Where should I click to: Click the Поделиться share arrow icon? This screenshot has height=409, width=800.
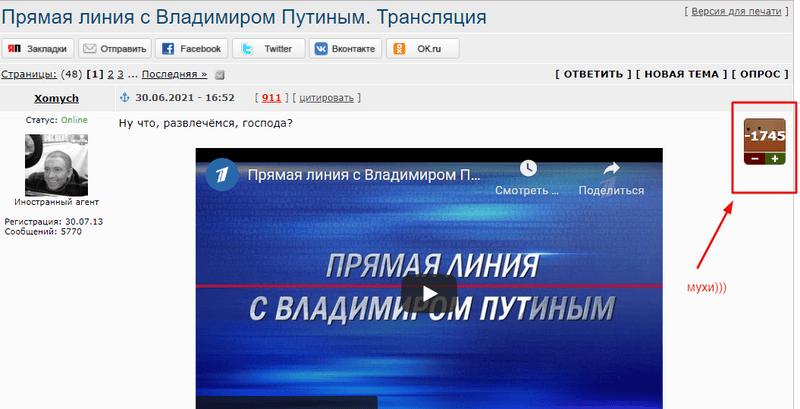(x=611, y=168)
